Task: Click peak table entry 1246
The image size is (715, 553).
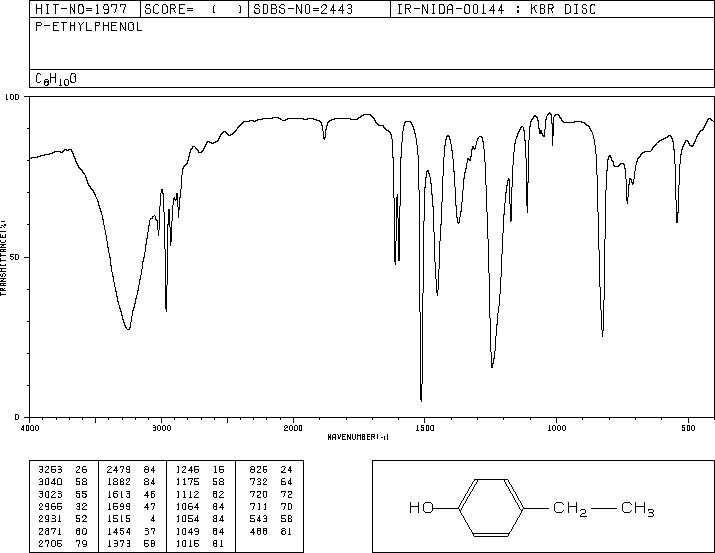Action: (187, 470)
